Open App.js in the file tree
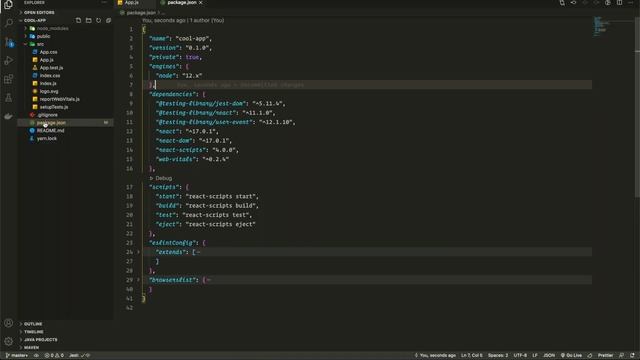Image resolution: width=640 pixels, height=360 pixels. (x=47, y=60)
